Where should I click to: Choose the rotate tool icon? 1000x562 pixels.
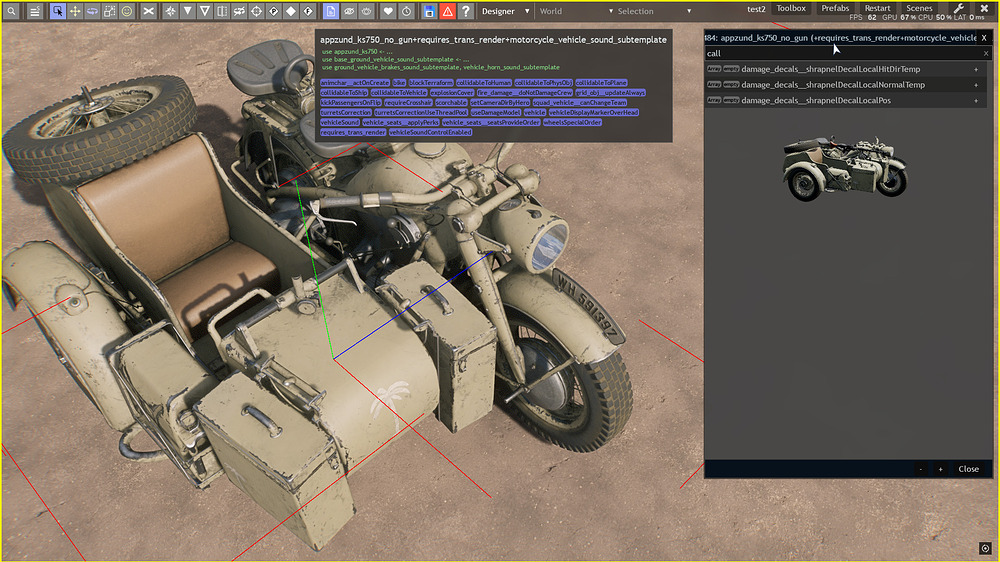(92, 11)
